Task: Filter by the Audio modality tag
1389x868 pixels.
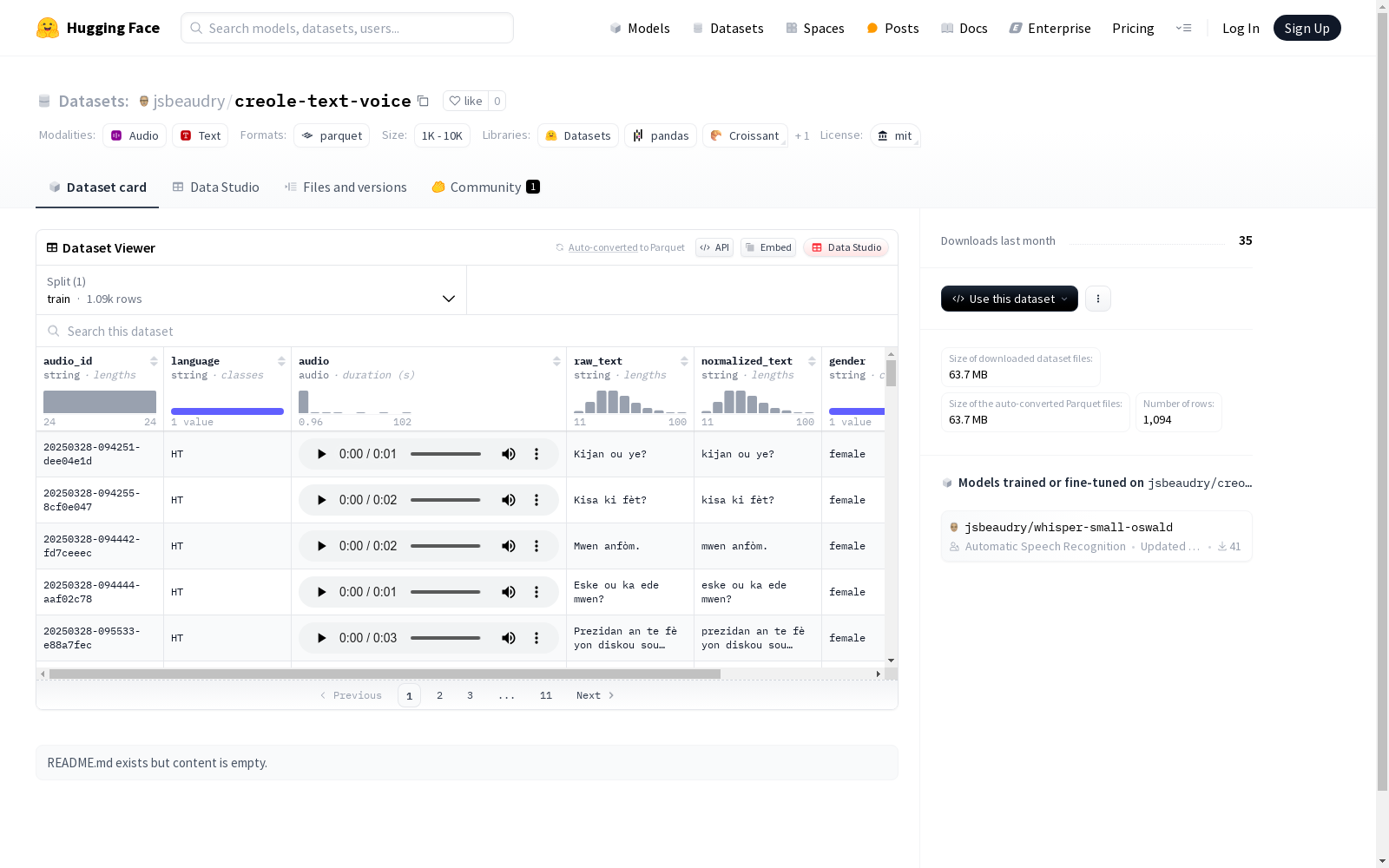Action: tap(135, 135)
